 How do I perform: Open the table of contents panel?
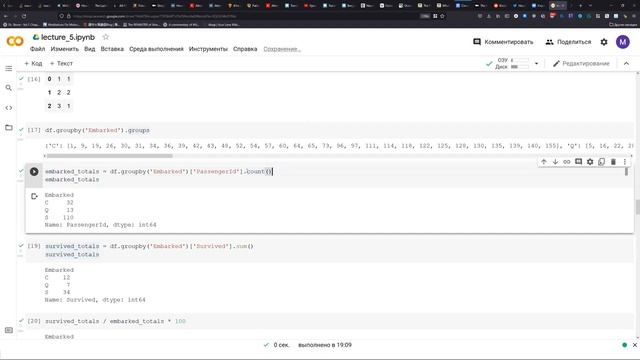click(x=9, y=68)
